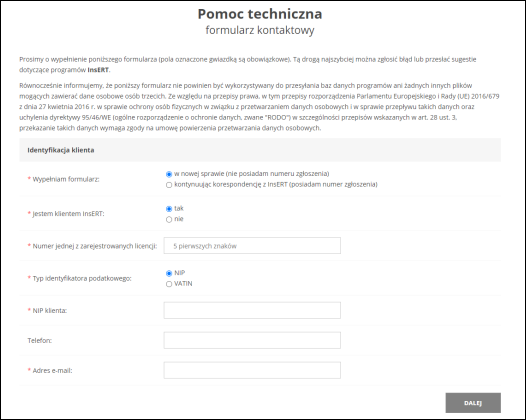Click the "formularz kontaktowy" subtitle
526x420 pixels.
click(x=260, y=30)
